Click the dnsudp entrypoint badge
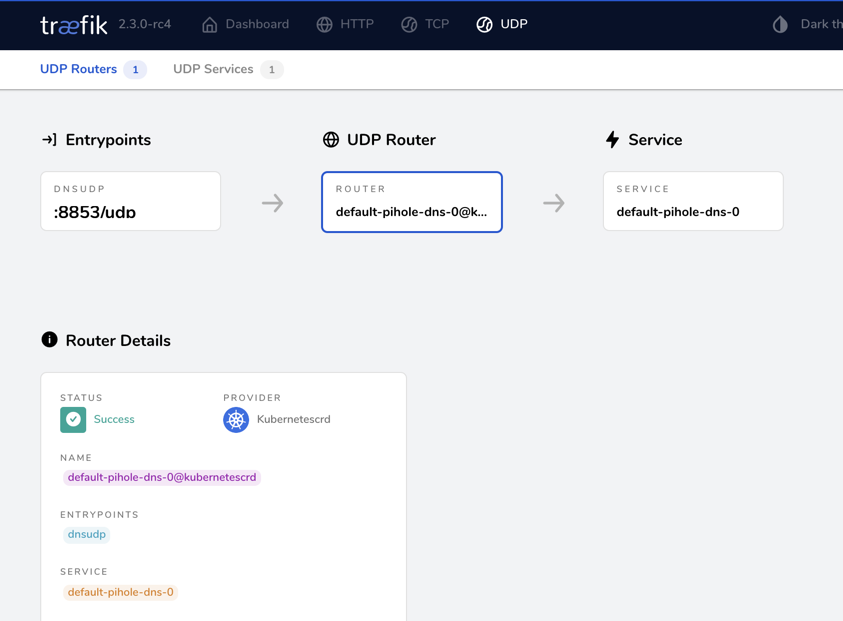 (86, 534)
